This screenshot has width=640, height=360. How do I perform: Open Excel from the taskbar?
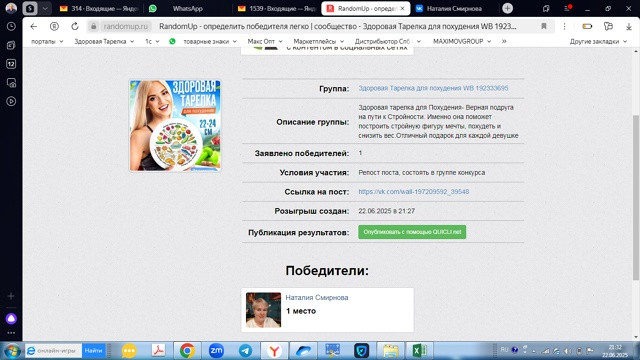pos(419,351)
